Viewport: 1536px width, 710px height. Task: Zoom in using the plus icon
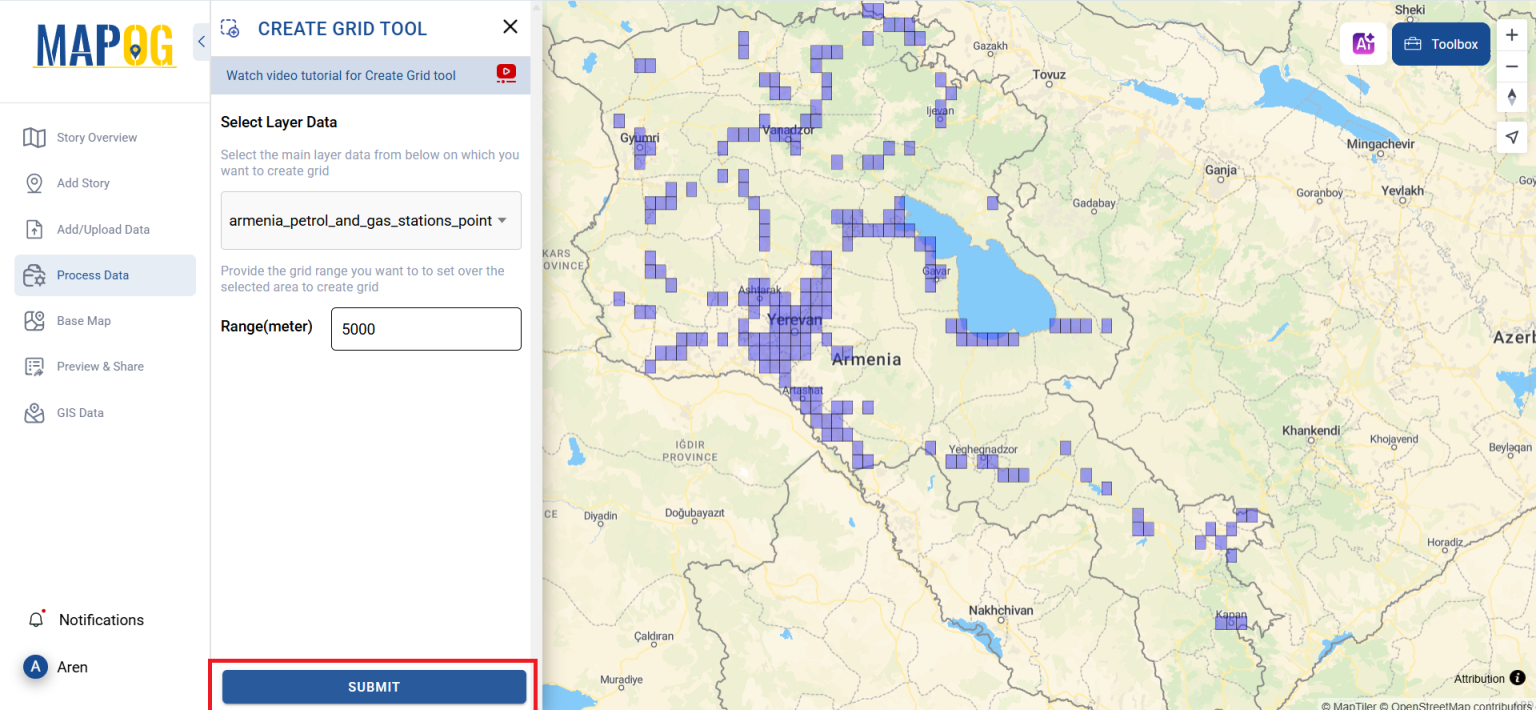[x=1512, y=35]
